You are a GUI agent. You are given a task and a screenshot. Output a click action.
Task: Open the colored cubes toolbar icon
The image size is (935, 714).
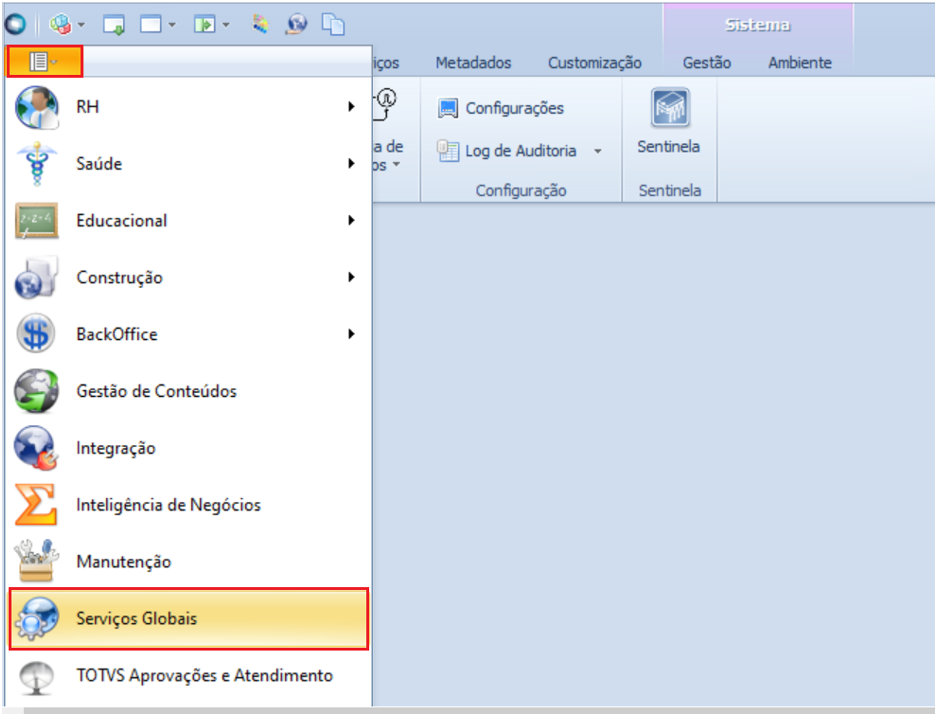(60, 24)
